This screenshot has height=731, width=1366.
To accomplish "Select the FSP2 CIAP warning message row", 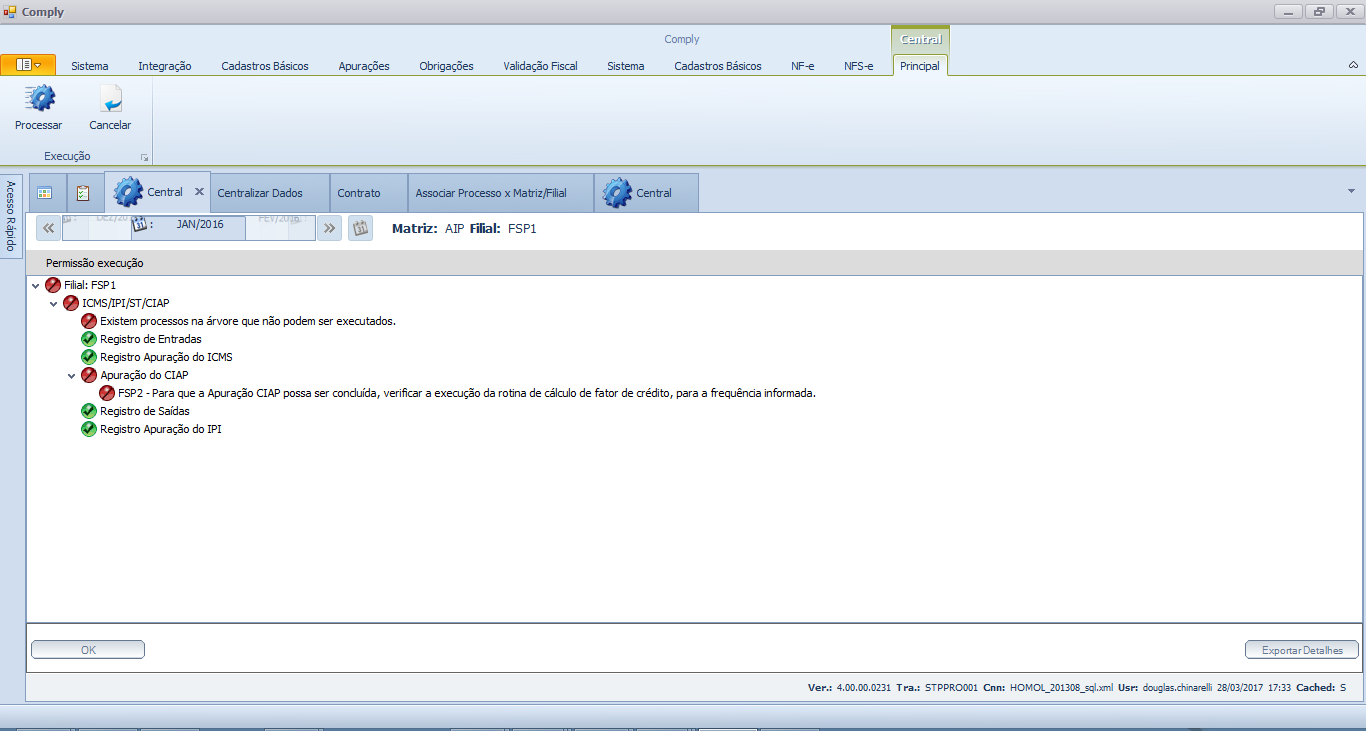I will click(467, 393).
